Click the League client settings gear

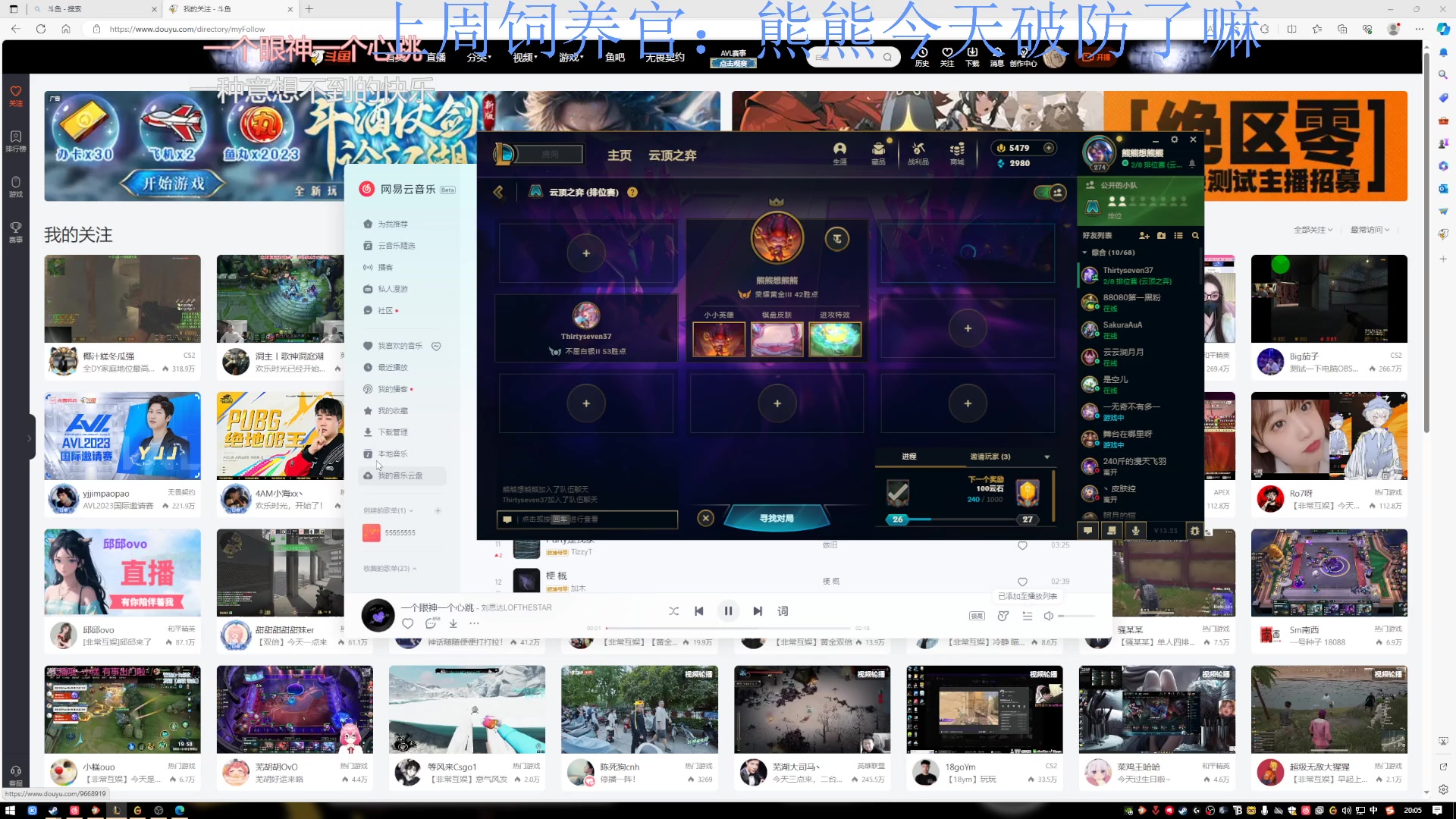pyautogui.click(x=1174, y=140)
